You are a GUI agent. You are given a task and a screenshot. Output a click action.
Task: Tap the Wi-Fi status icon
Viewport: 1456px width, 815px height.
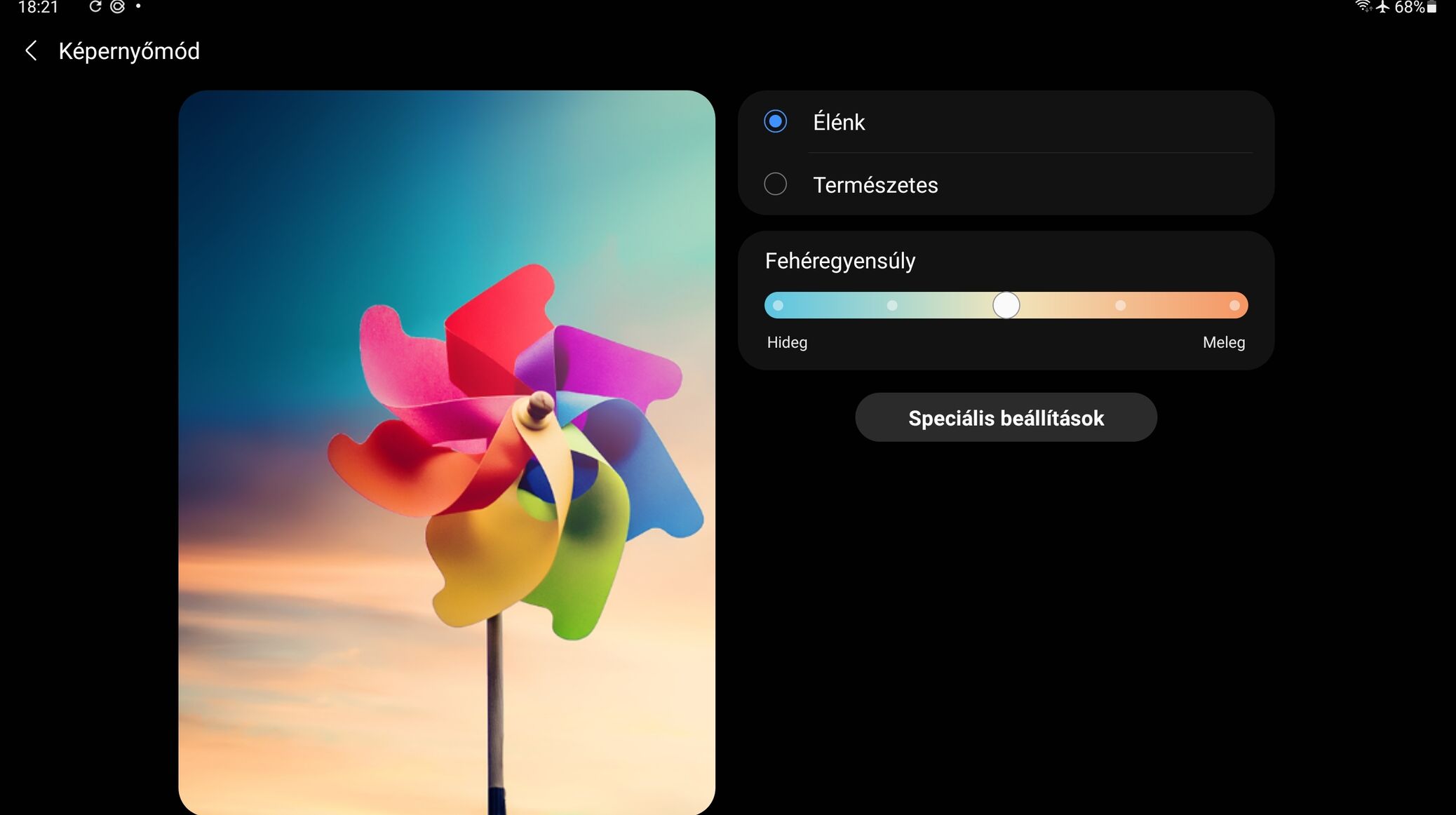(x=1363, y=7)
